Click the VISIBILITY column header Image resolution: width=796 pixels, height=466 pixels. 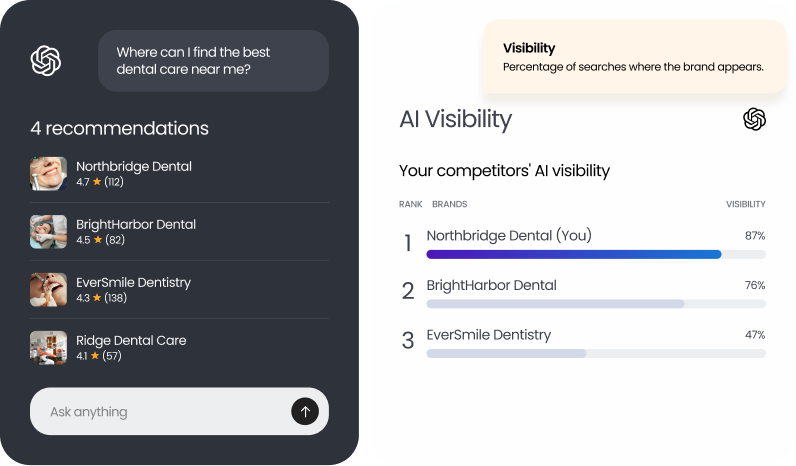[745, 204]
